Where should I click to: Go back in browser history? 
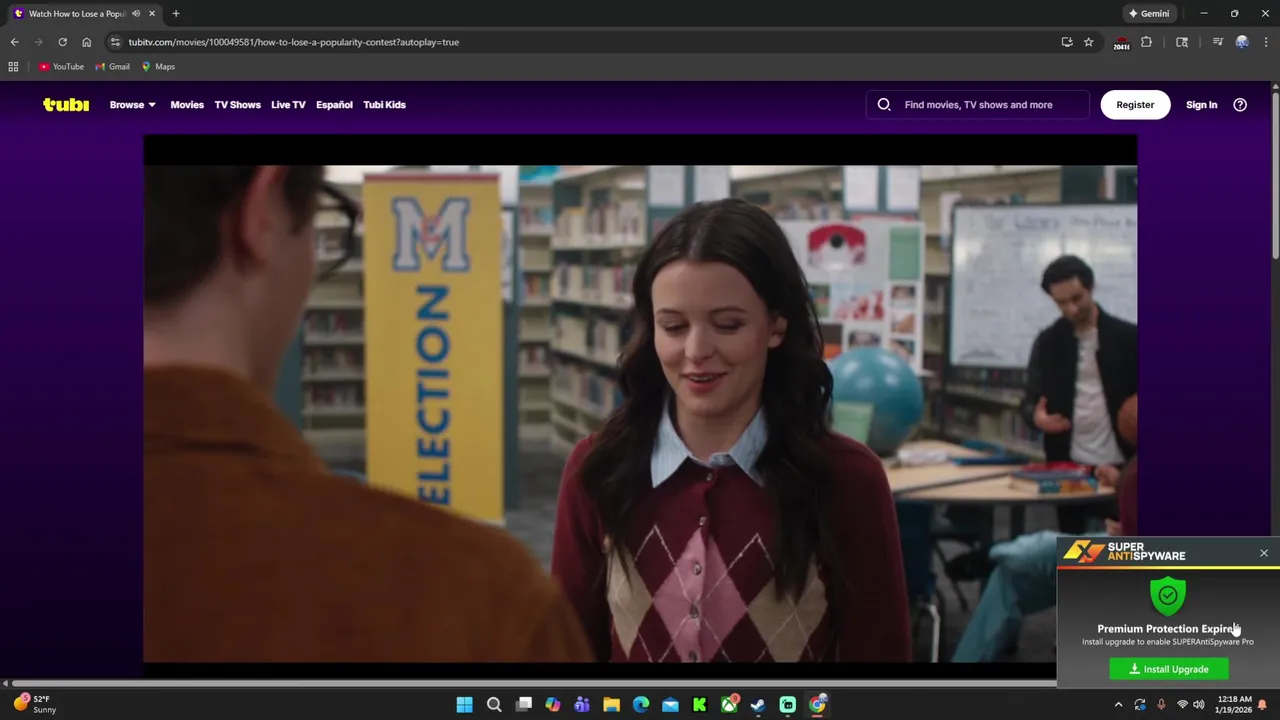14,42
